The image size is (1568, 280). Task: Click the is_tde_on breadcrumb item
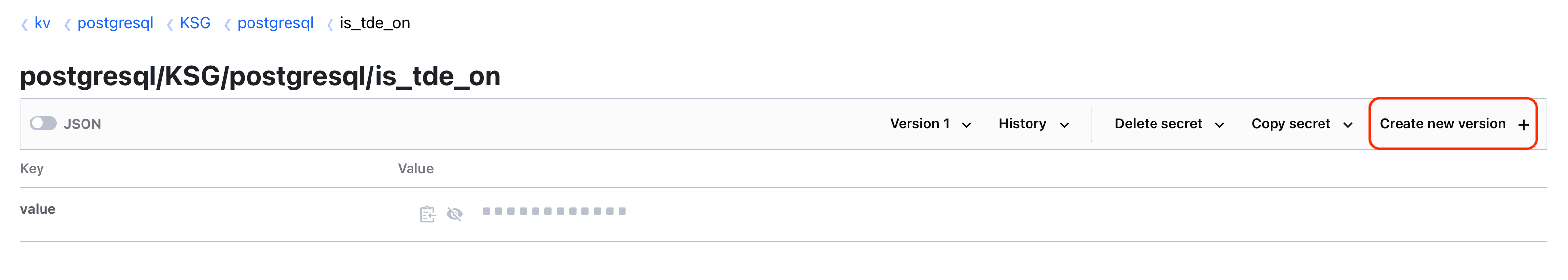pyautogui.click(x=374, y=23)
